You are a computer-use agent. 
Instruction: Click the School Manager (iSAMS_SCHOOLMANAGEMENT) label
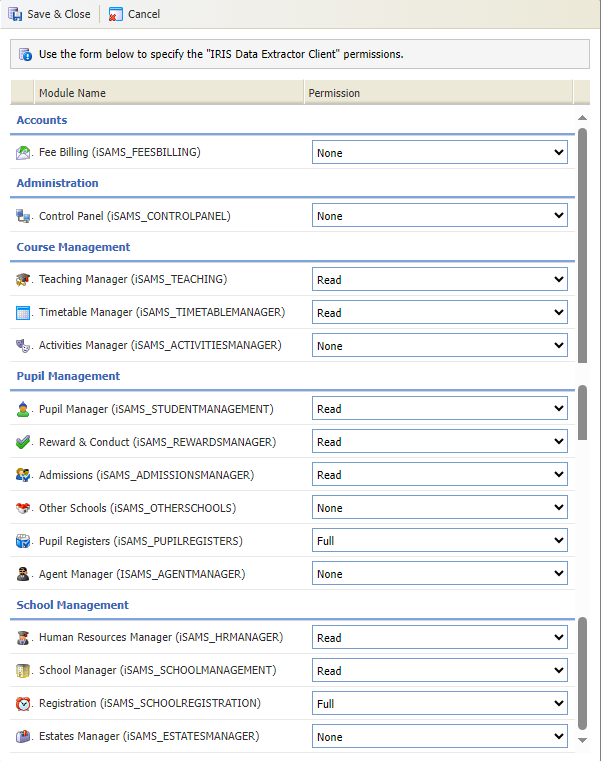coord(158,670)
